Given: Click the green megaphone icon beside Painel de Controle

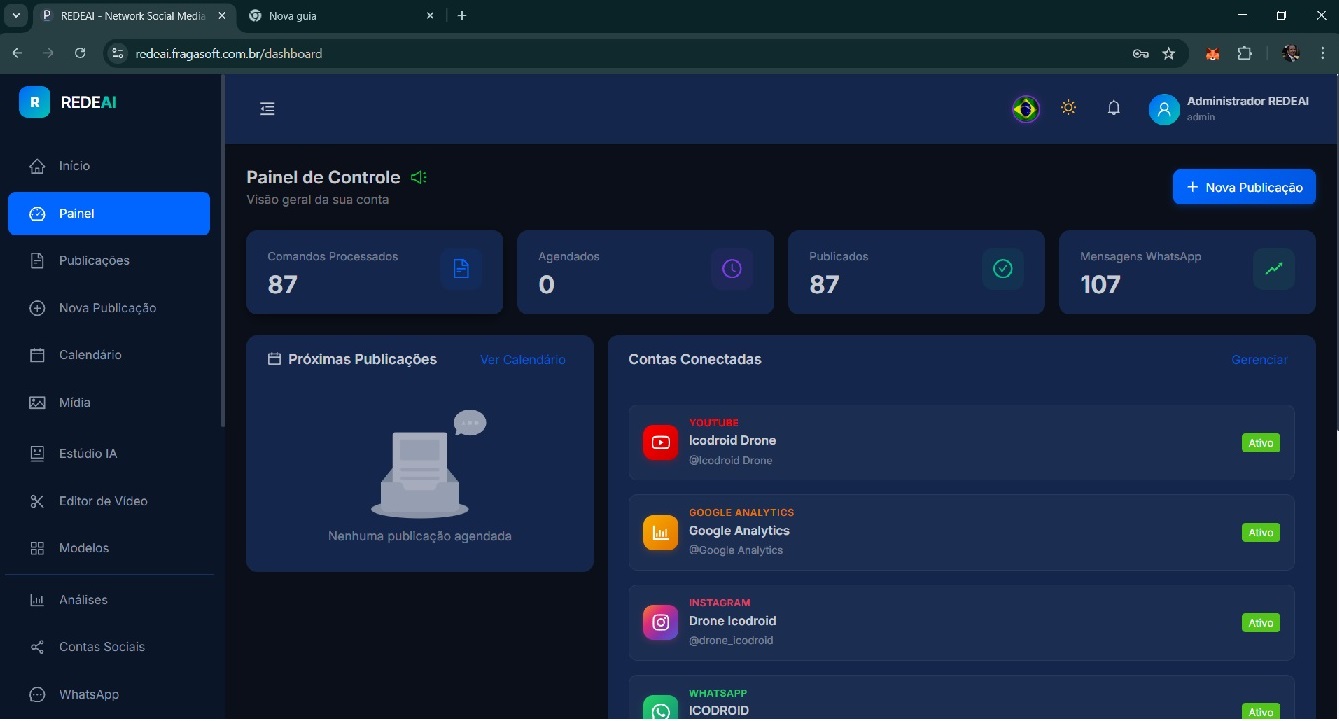Looking at the screenshot, I should click(x=419, y=177).
